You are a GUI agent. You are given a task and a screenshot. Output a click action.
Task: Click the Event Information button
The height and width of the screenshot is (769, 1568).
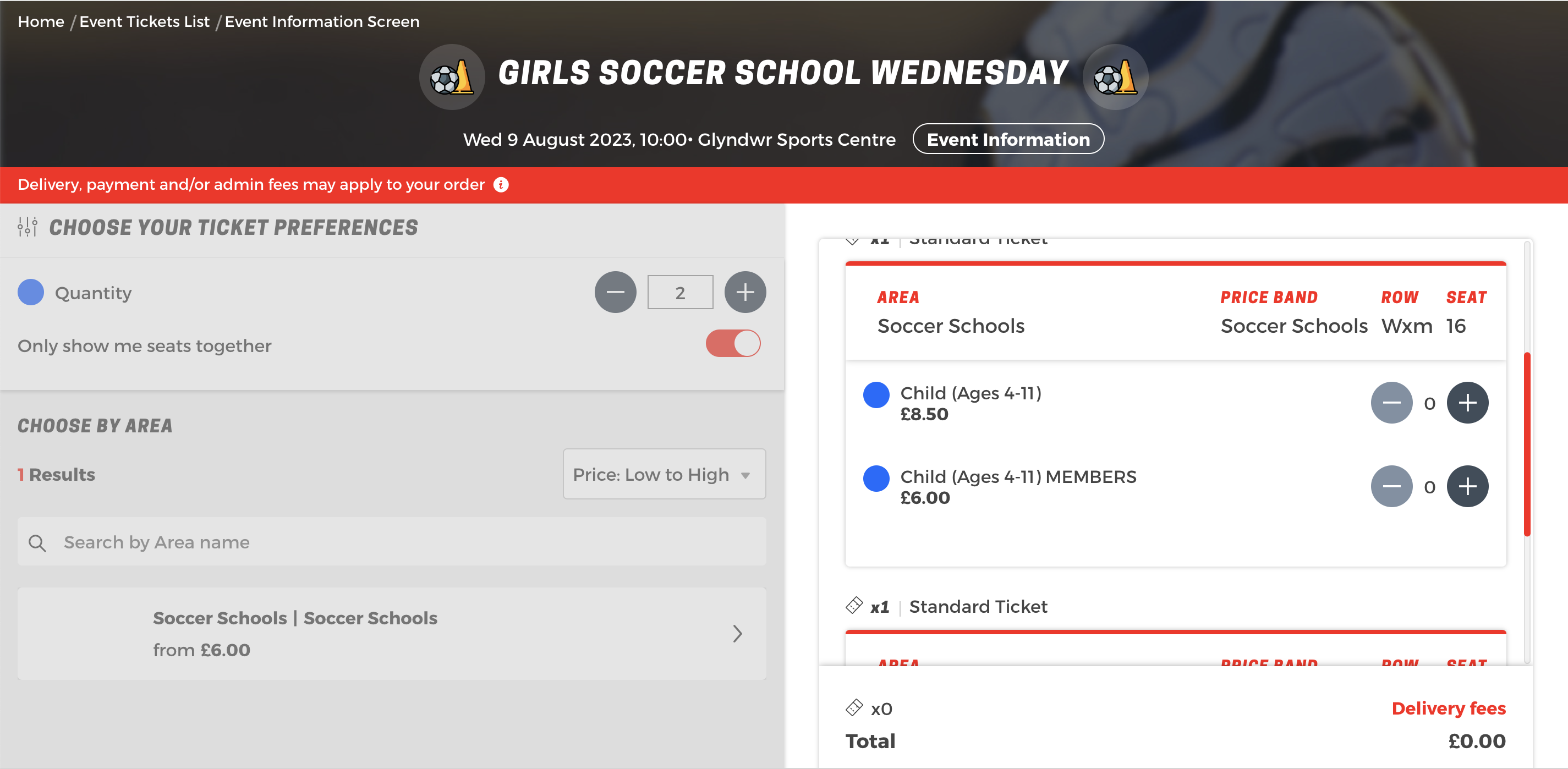coord(1008,139)
